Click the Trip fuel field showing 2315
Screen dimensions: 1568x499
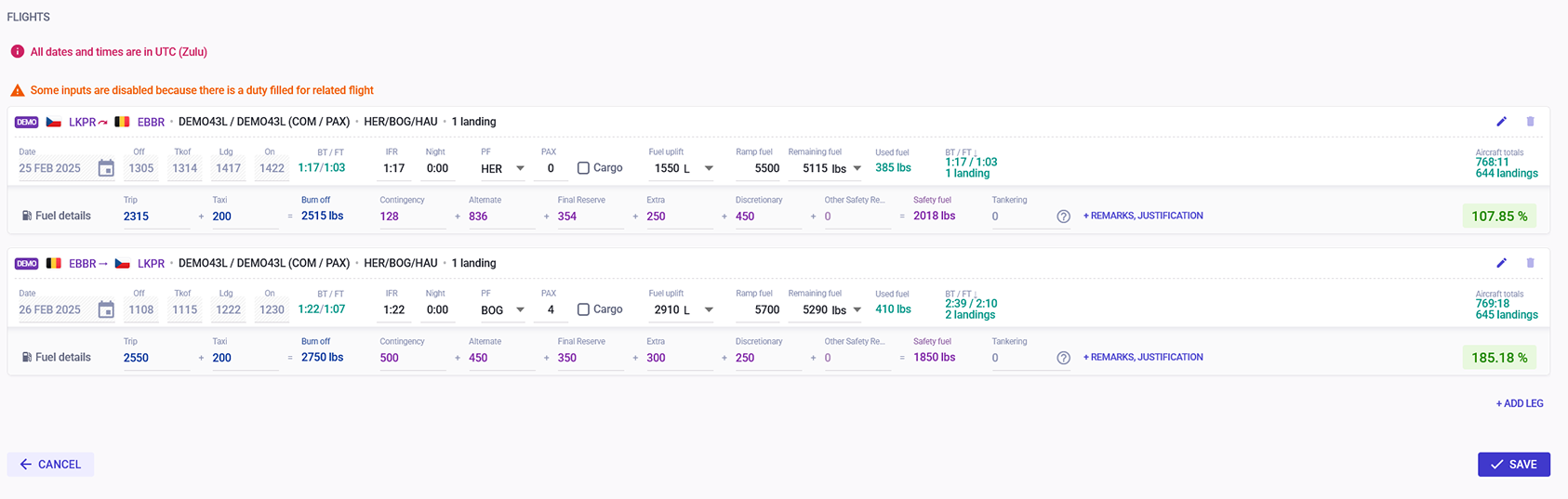[x=154, y=217]
